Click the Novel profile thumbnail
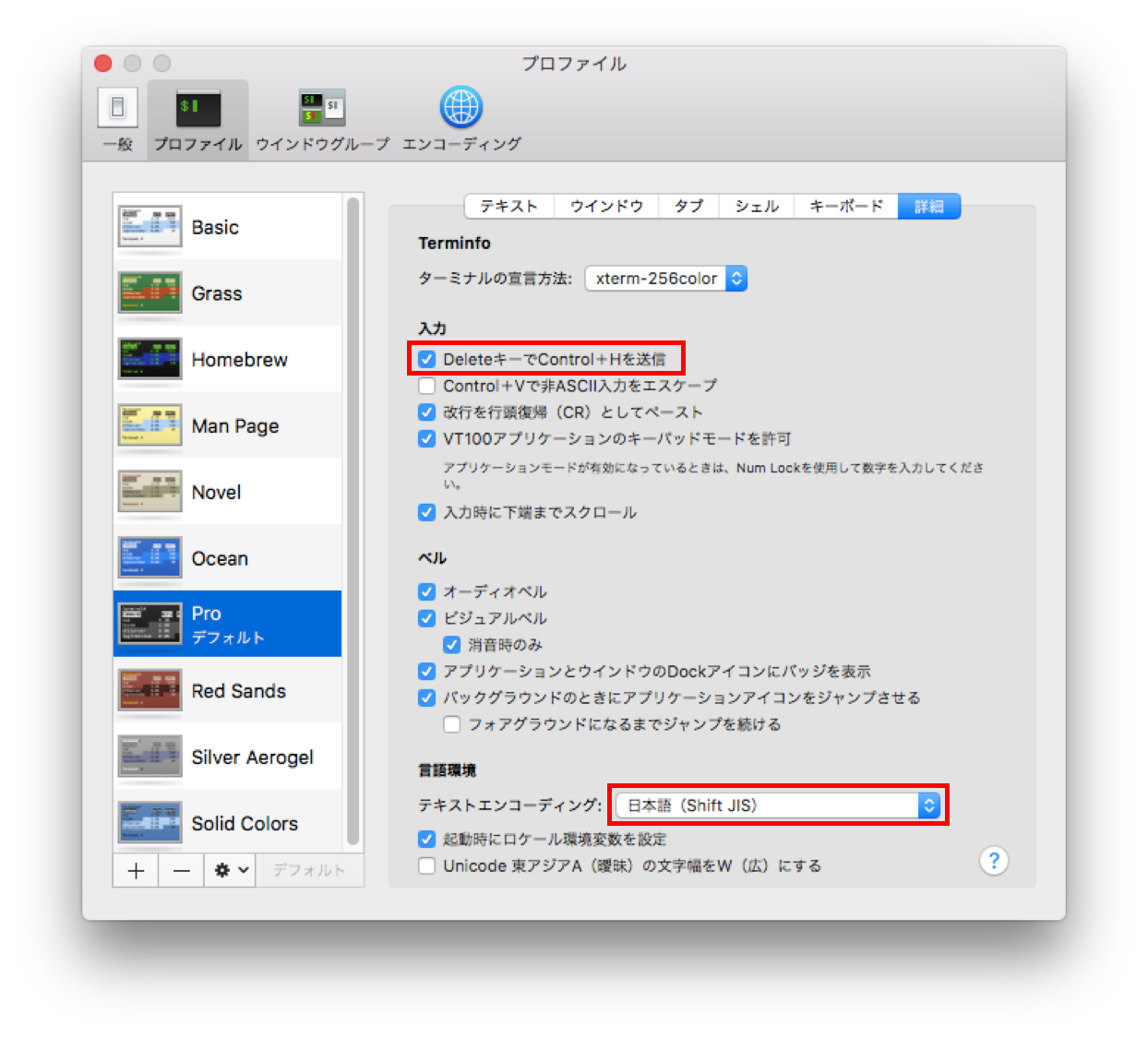 [149, 492]
